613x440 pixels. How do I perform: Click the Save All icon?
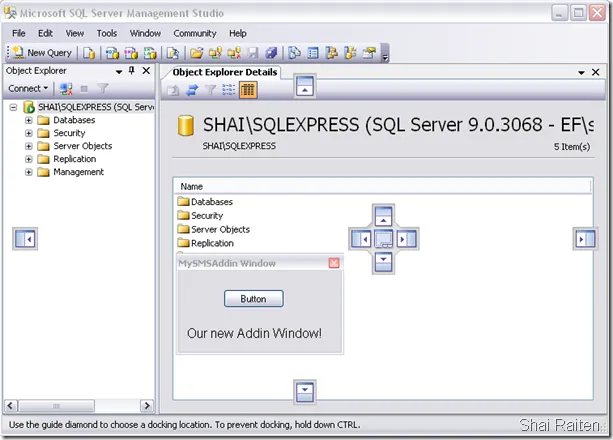[271, 53]
